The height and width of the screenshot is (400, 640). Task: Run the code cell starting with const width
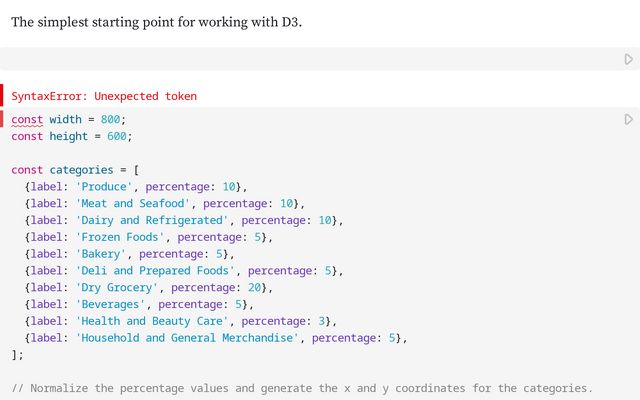coord(628,119)
